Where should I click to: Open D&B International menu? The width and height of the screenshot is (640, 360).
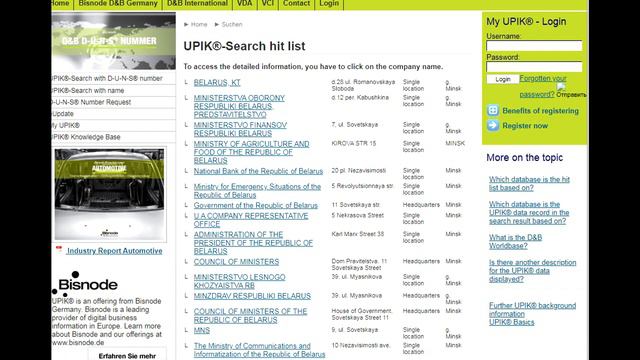[x=197, y=3]
